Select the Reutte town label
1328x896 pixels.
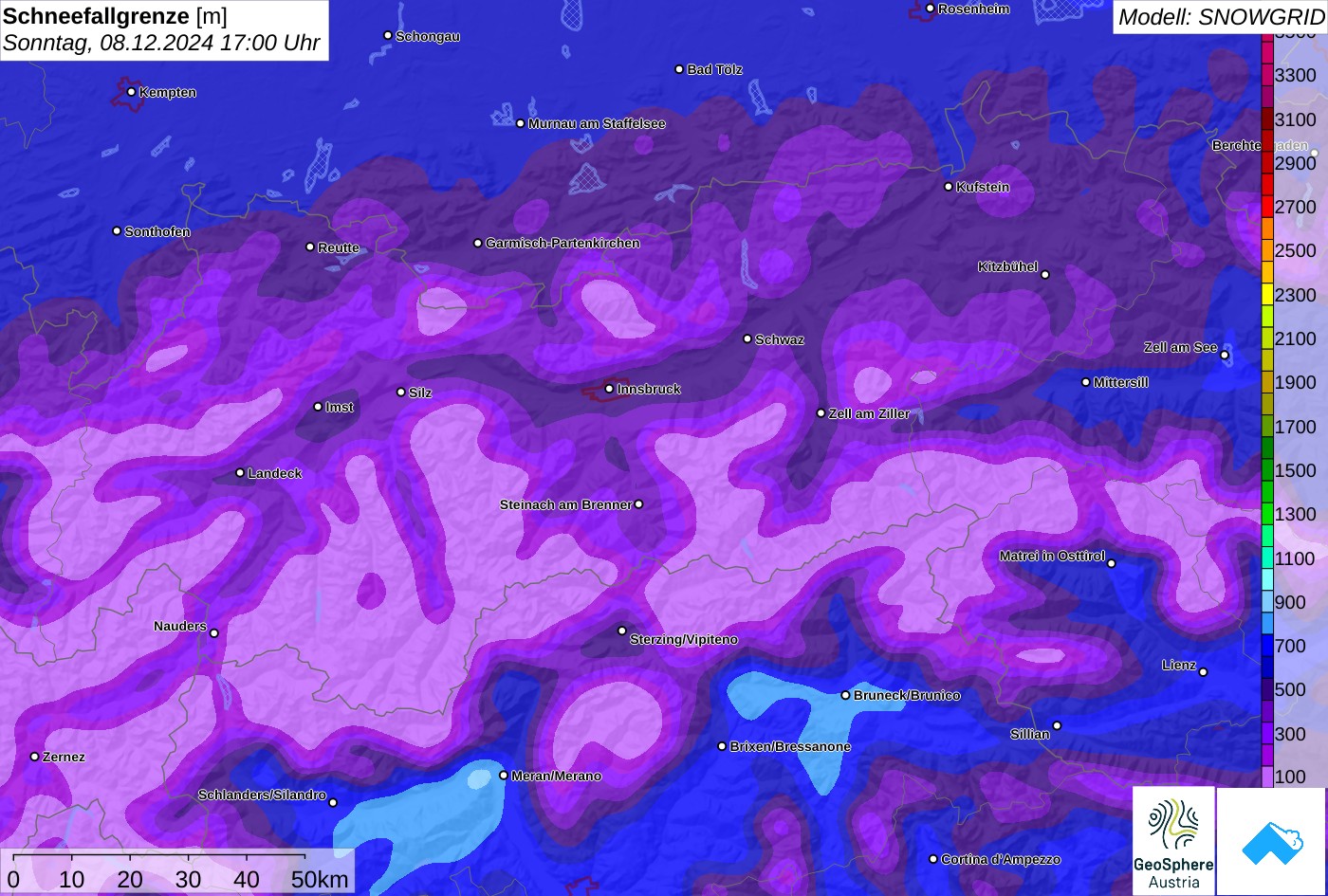[339, 247]
